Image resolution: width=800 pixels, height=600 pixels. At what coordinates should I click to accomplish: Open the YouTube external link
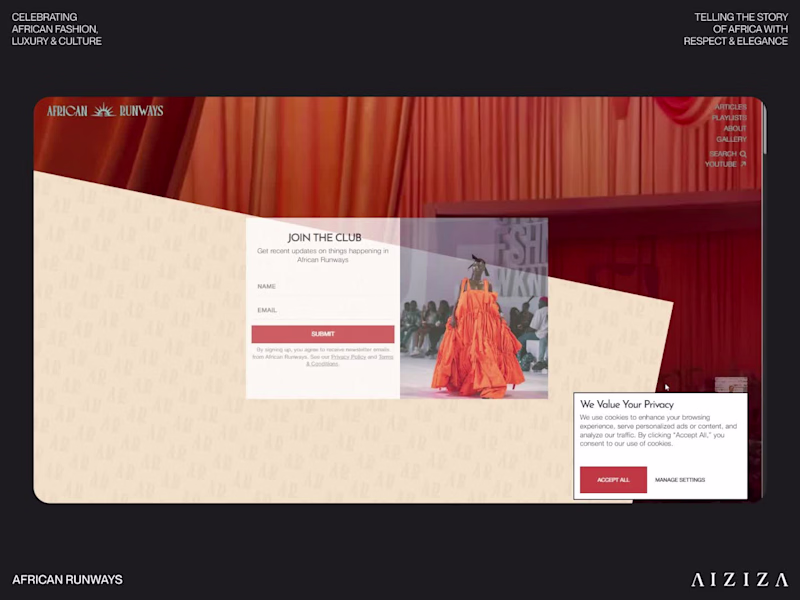coord(726,164)
